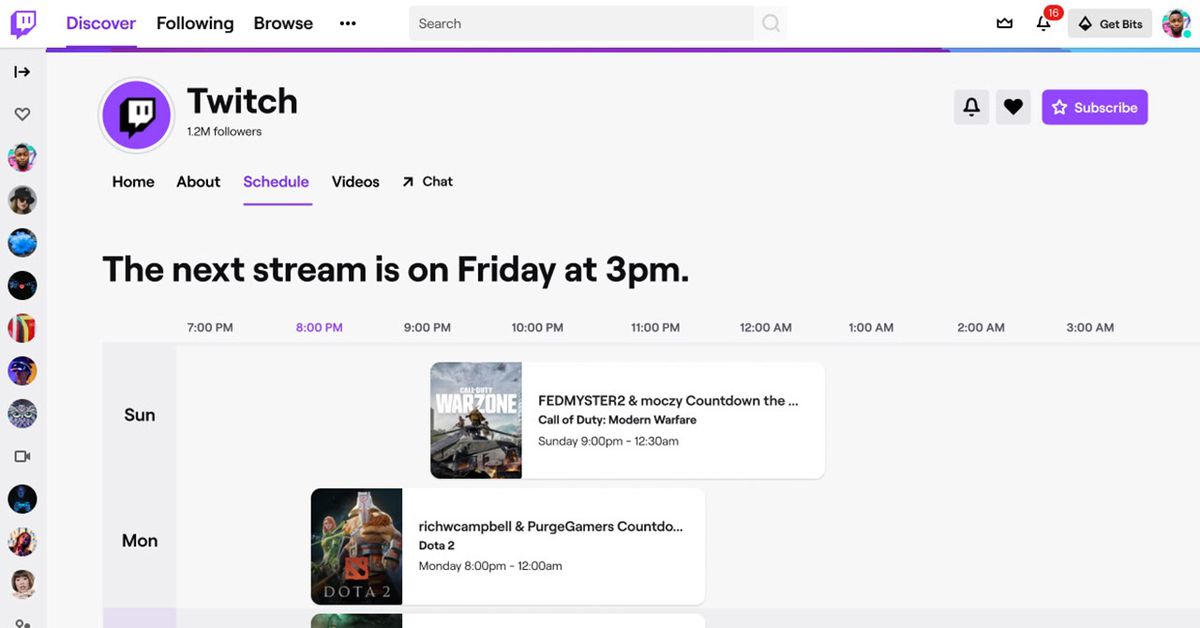Click the Warzone game thumbnail
Screen dimensions: 1200x628
pyautogui.click(x=476, y=420)
